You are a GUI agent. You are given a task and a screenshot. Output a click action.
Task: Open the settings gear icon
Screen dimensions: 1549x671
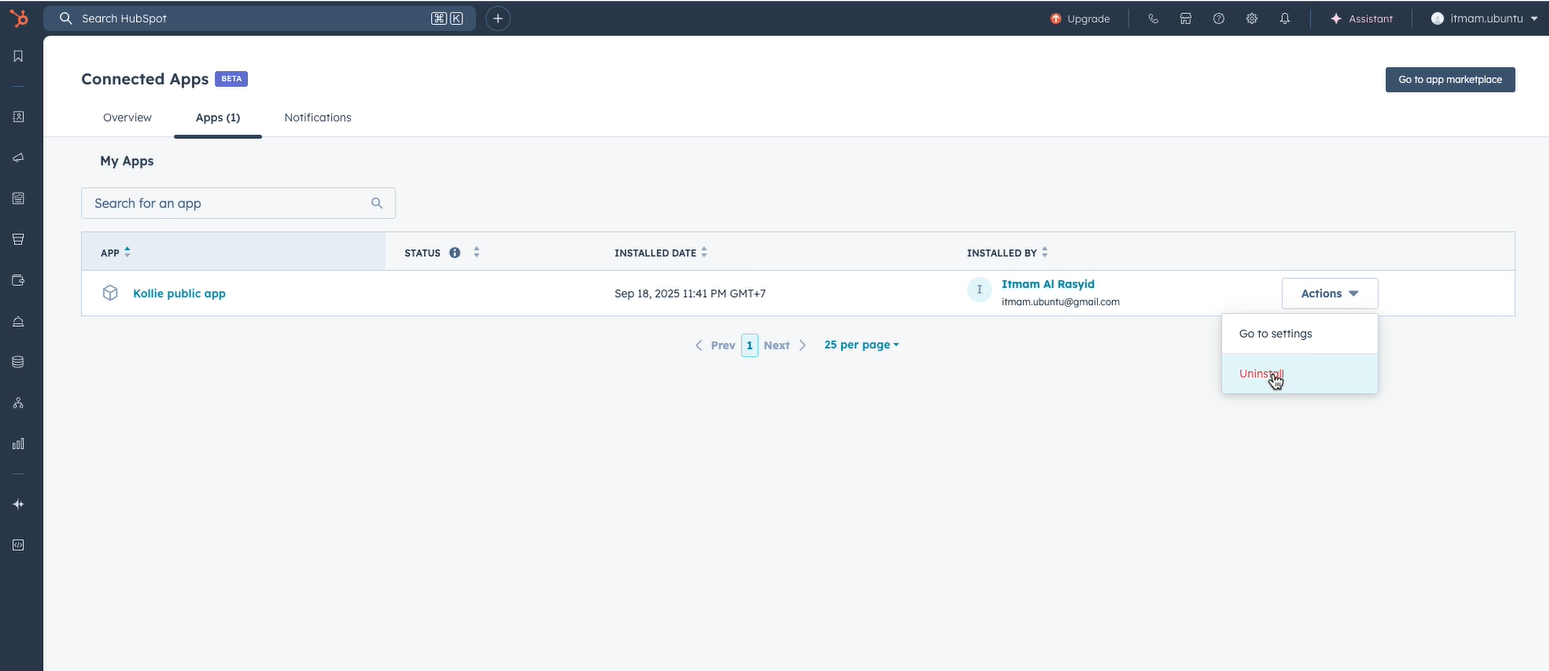(x=1252, y=18)
